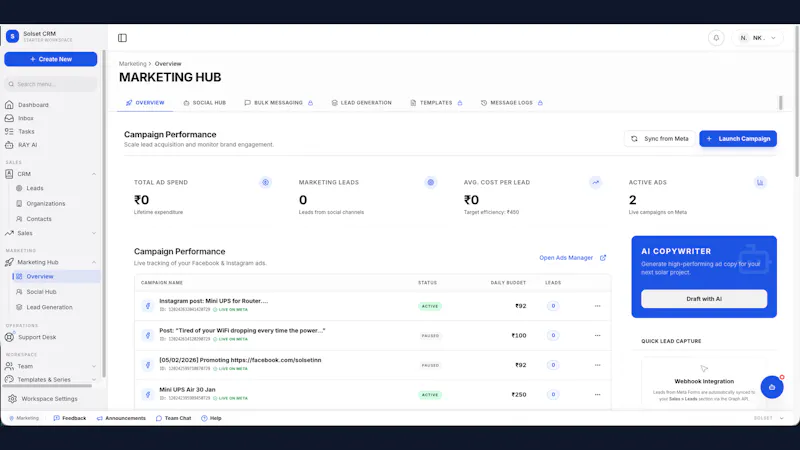This screenshot has width=800, height=450.
Task: Open Team Chat in the bottom bar
Action: (173, 418)
